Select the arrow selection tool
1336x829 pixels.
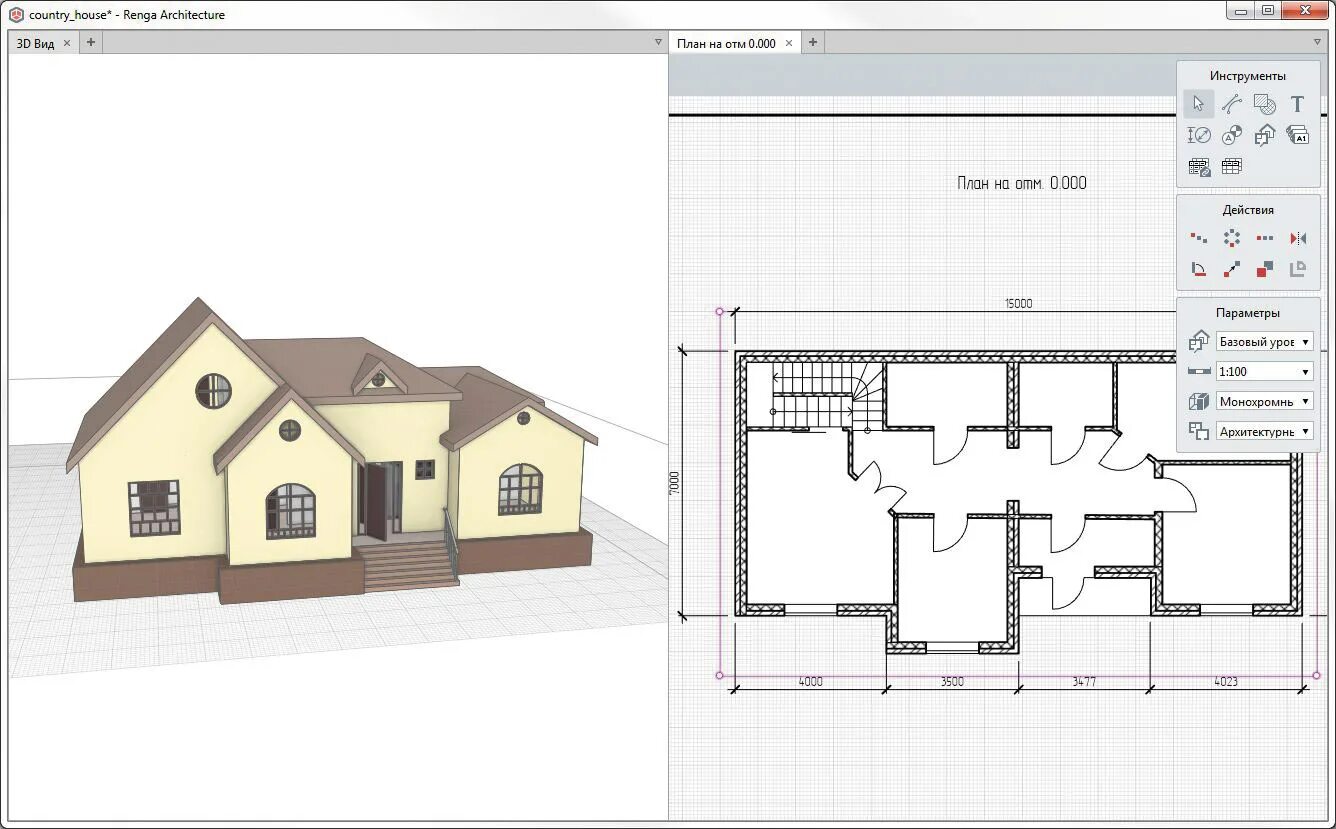1198,104
